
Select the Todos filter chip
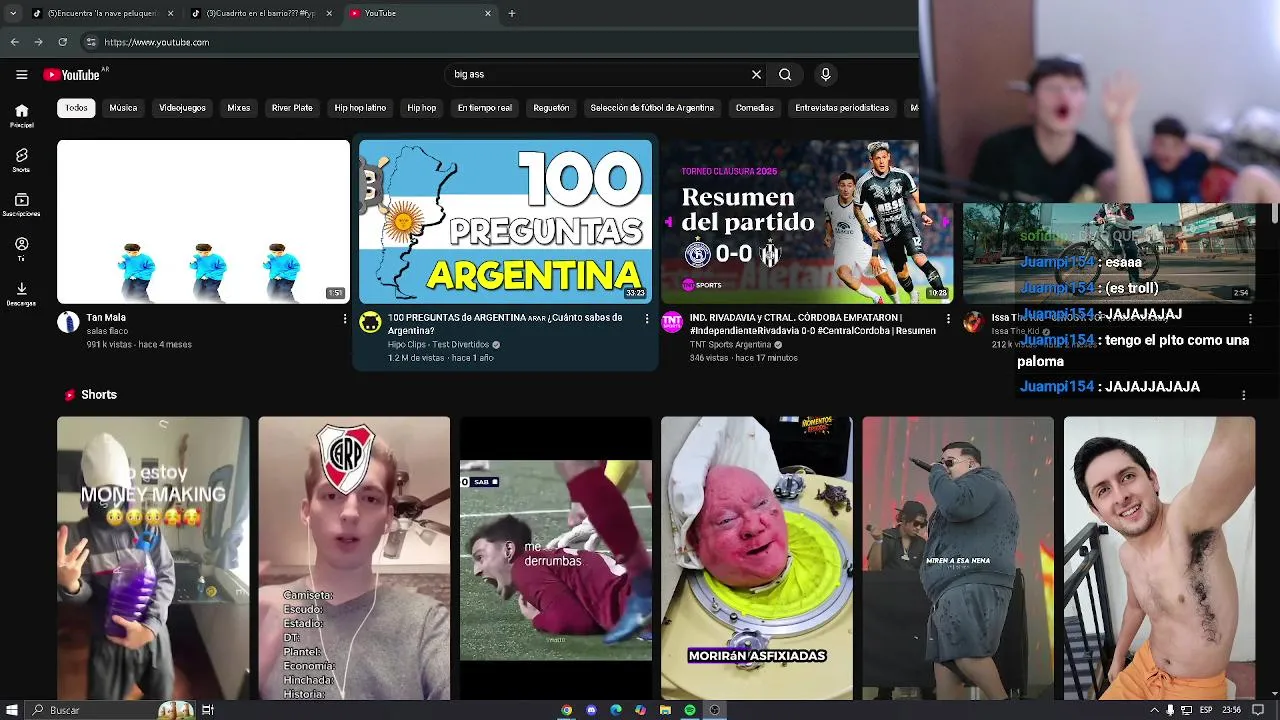(76, 108)
